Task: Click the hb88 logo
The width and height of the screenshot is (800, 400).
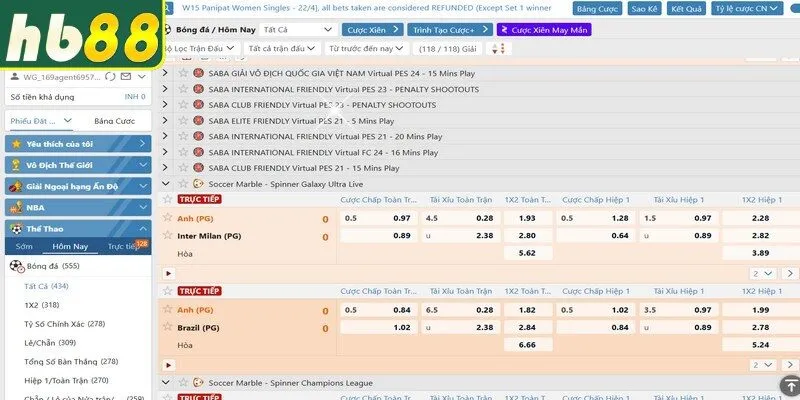Action: (x=82, y=35)
